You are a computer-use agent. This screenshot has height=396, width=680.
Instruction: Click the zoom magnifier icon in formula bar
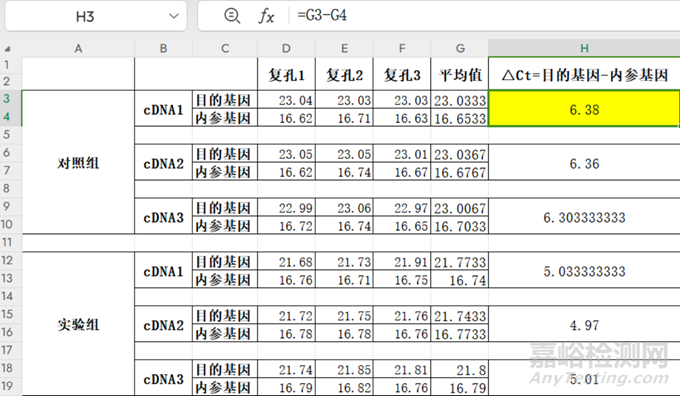(x=232, y=16)
